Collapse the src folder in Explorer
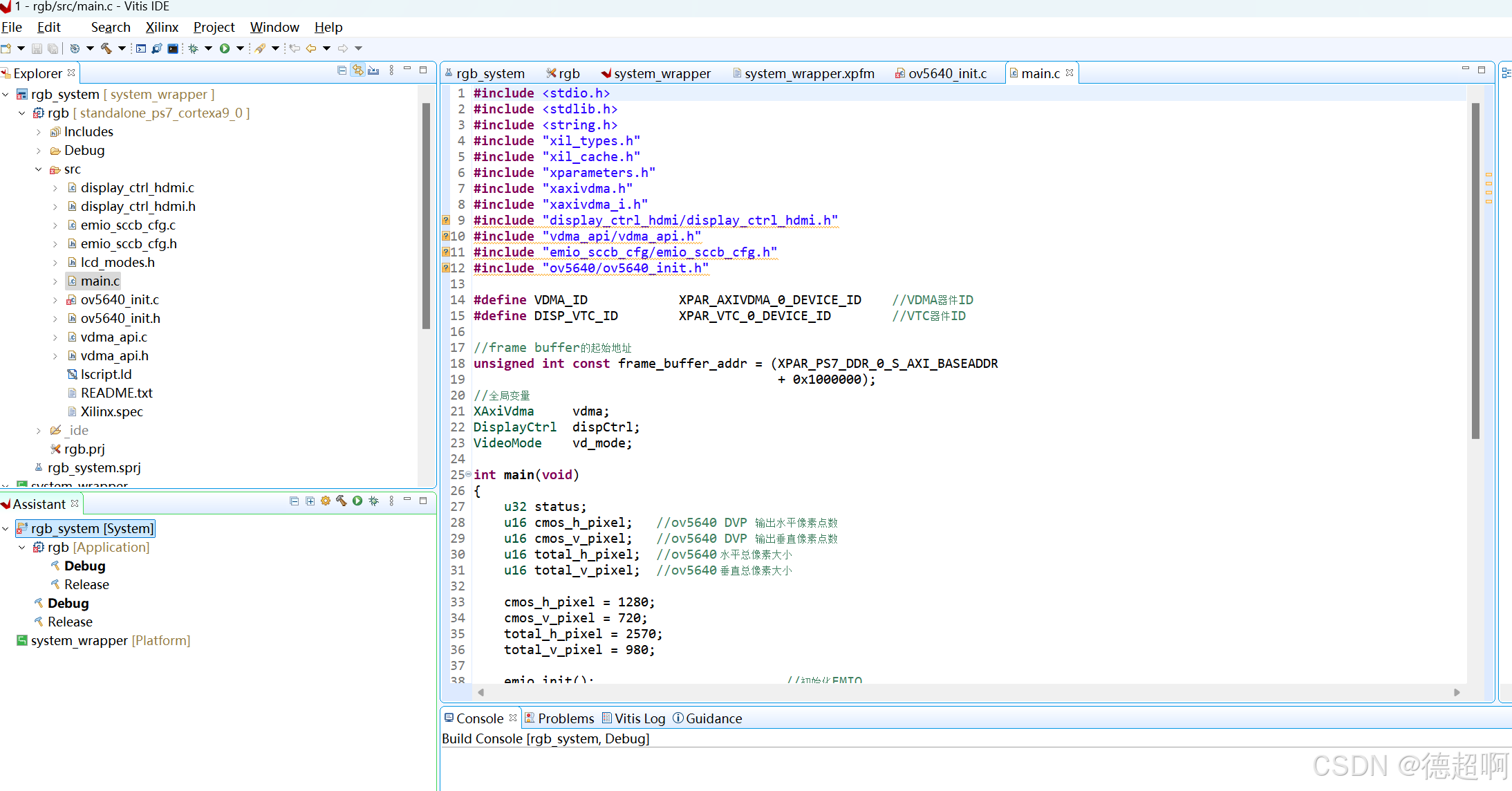This screenshot has height=791, width=1512. pyautogui.click(x=39, y=169)
